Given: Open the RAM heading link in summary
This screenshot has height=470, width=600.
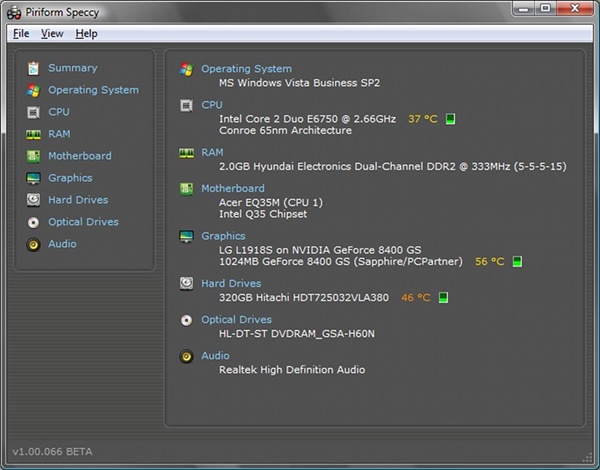Looking at the screenshot, I should pyautogui.click(x=212, y=153).
